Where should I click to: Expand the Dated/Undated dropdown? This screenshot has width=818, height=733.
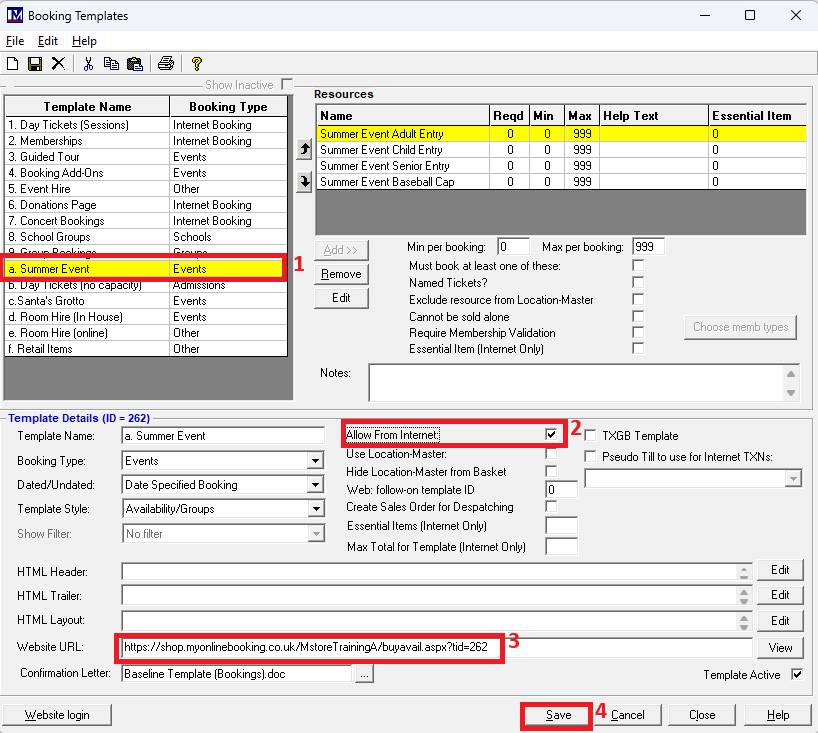(315, 485)
